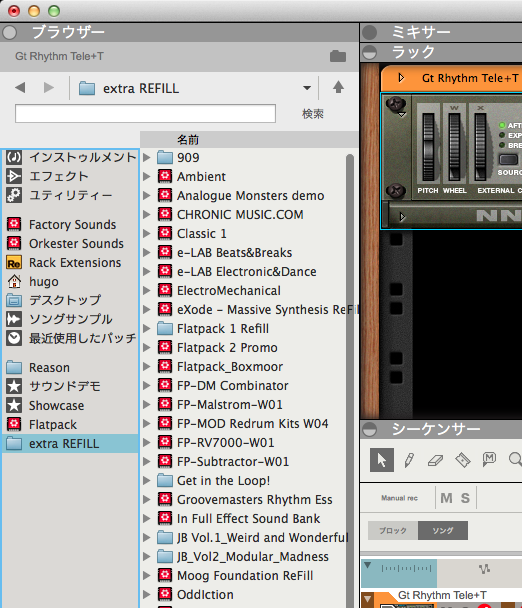Select the pencil tool in sequencer
Screen dimensions: 522x608
point(409,460)
